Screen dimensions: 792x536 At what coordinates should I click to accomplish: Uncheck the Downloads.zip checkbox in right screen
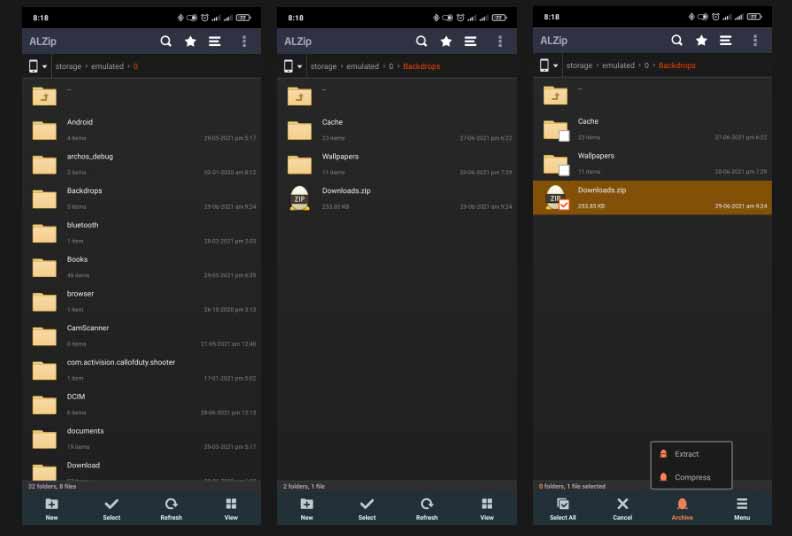point(564,204)
